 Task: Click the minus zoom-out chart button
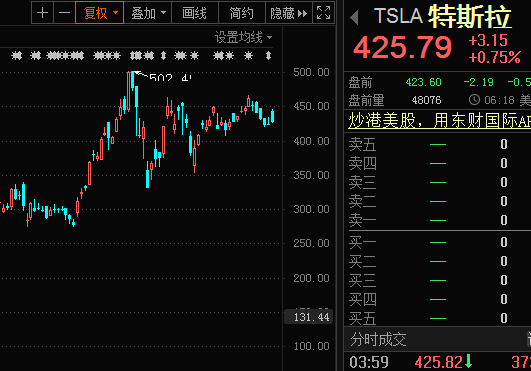[64, 13]
